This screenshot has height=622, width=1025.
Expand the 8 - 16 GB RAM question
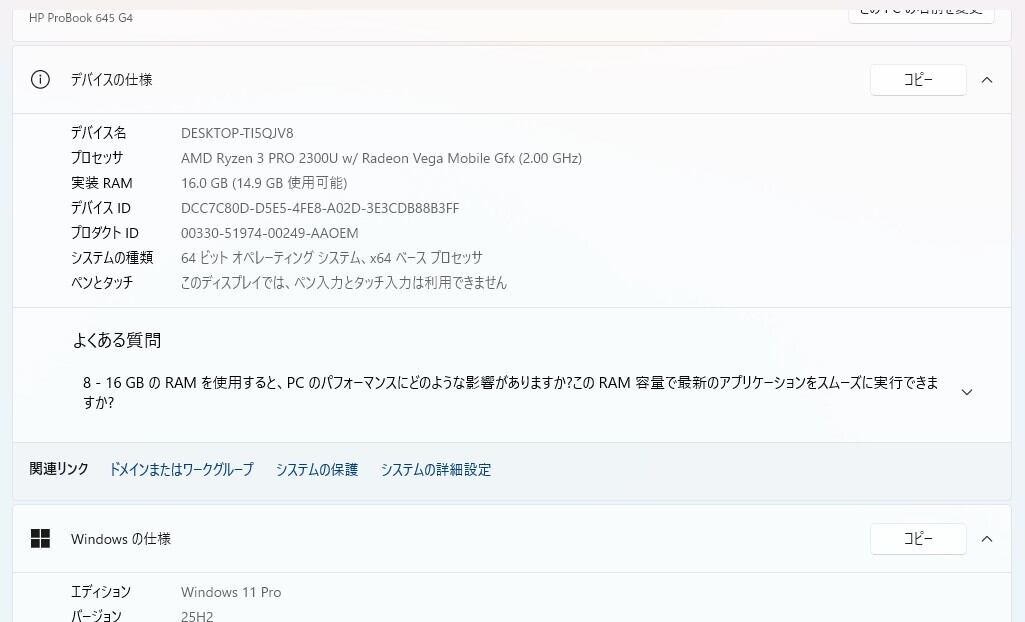click(x=967, y=392)
